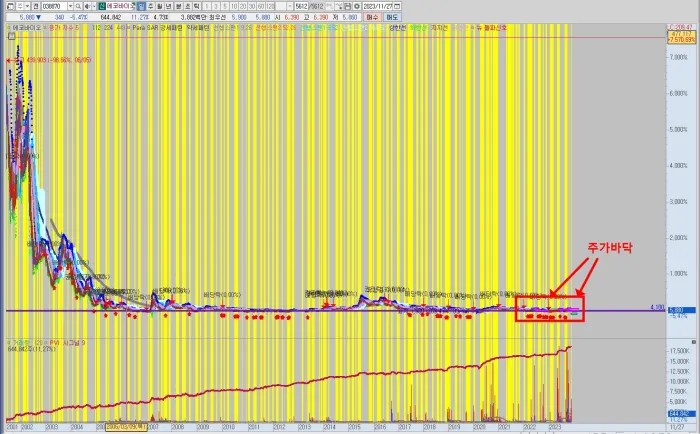700x434 pixels.
Task: Click the 에코바이오 legend label on chart
Action: [x=27, y=27]
